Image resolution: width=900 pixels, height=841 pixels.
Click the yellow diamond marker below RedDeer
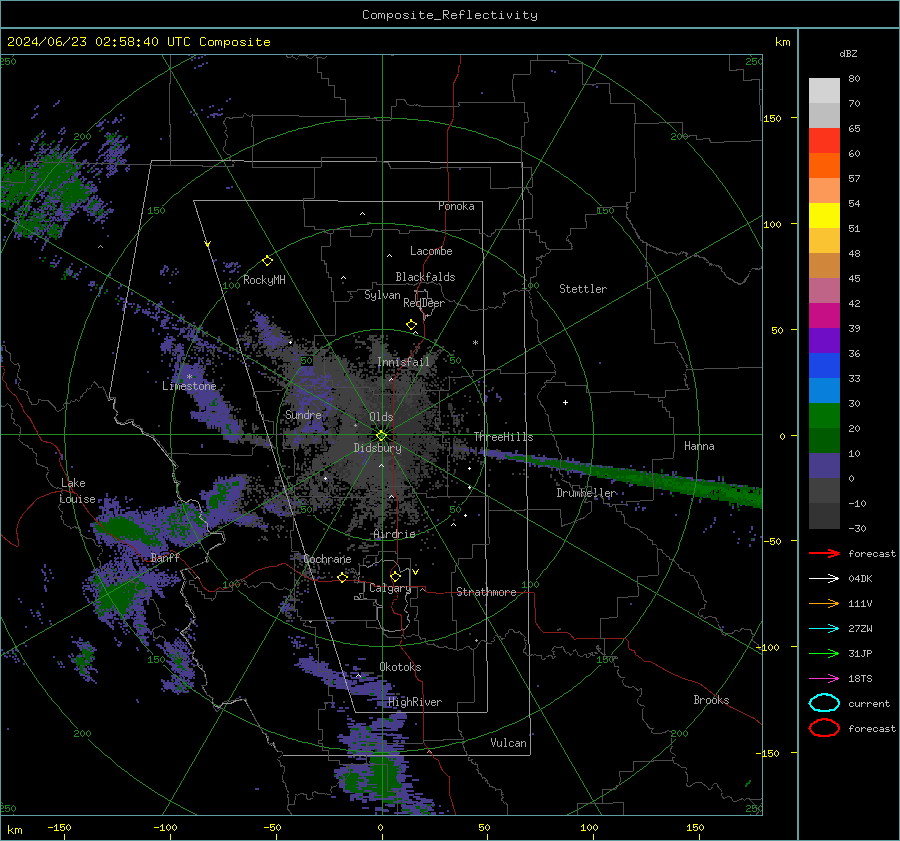click(x=411, y=325)
